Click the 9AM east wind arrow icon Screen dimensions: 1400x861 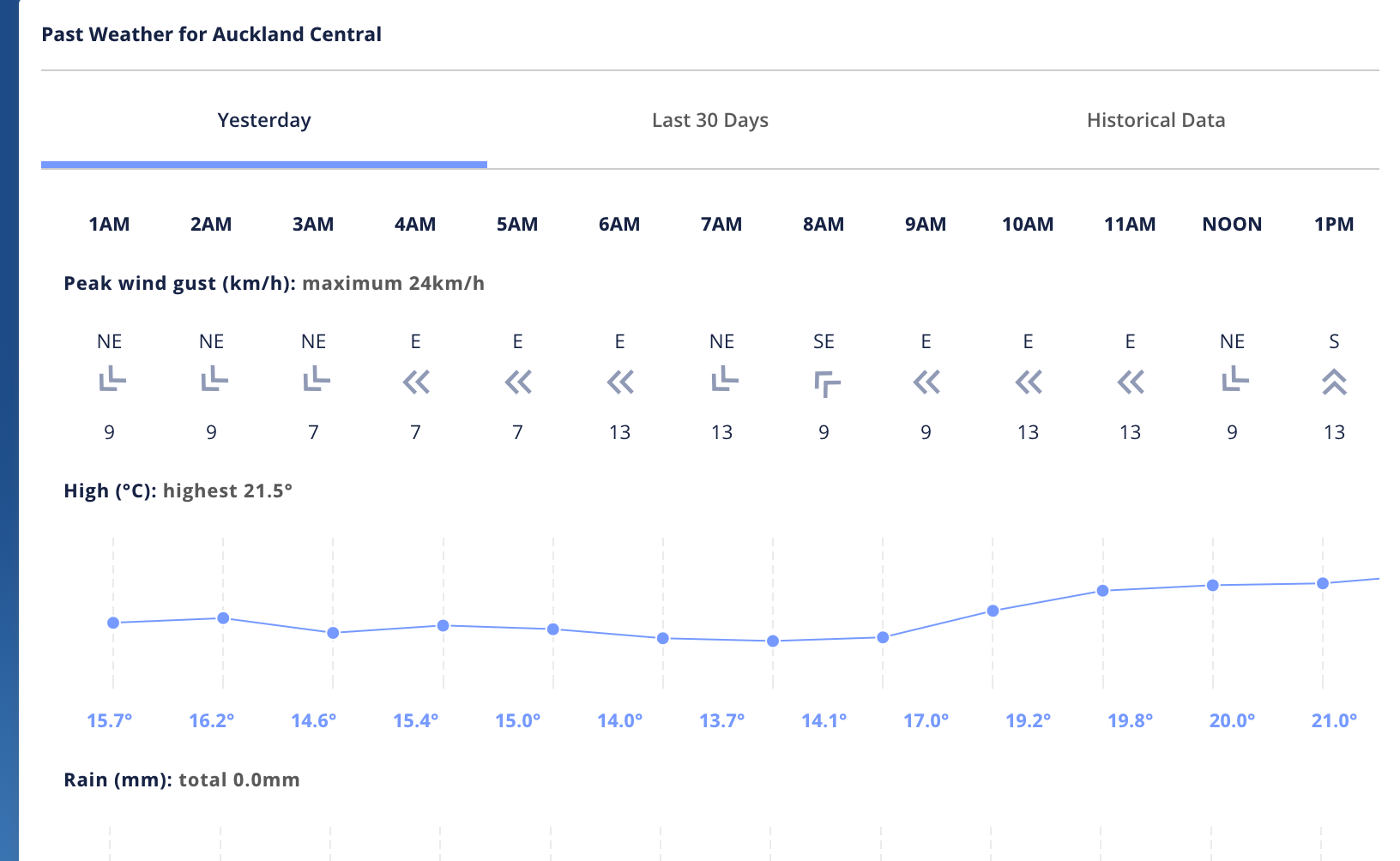click(926, 382)
